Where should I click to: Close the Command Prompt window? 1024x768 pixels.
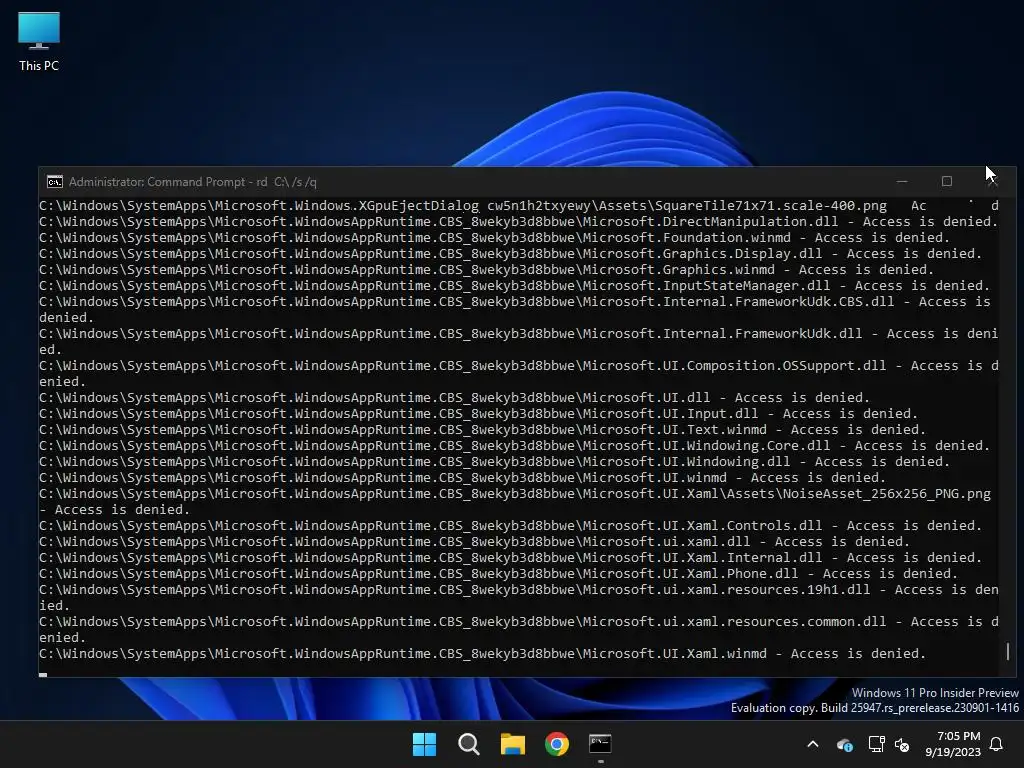(991, 182)
